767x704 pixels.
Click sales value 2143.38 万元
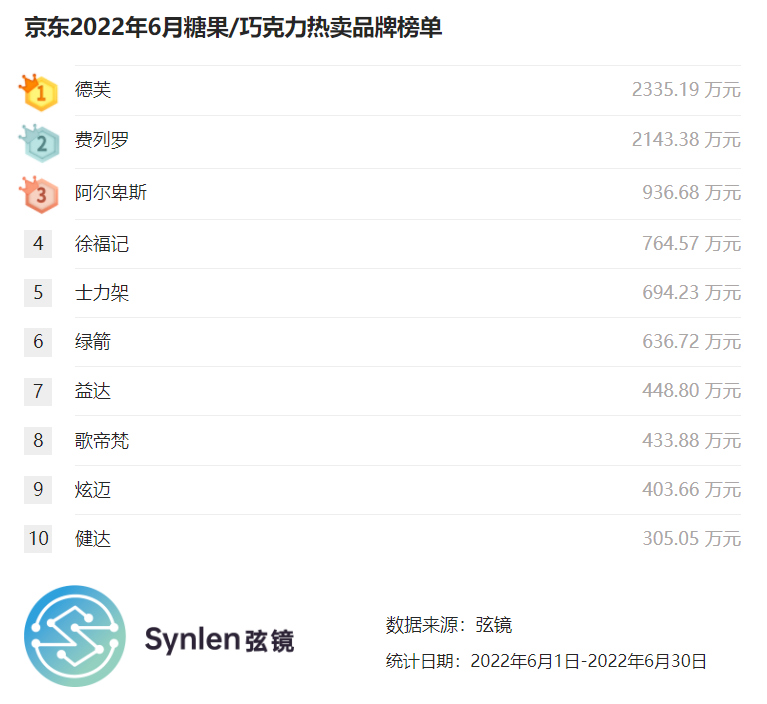[686, 139]
